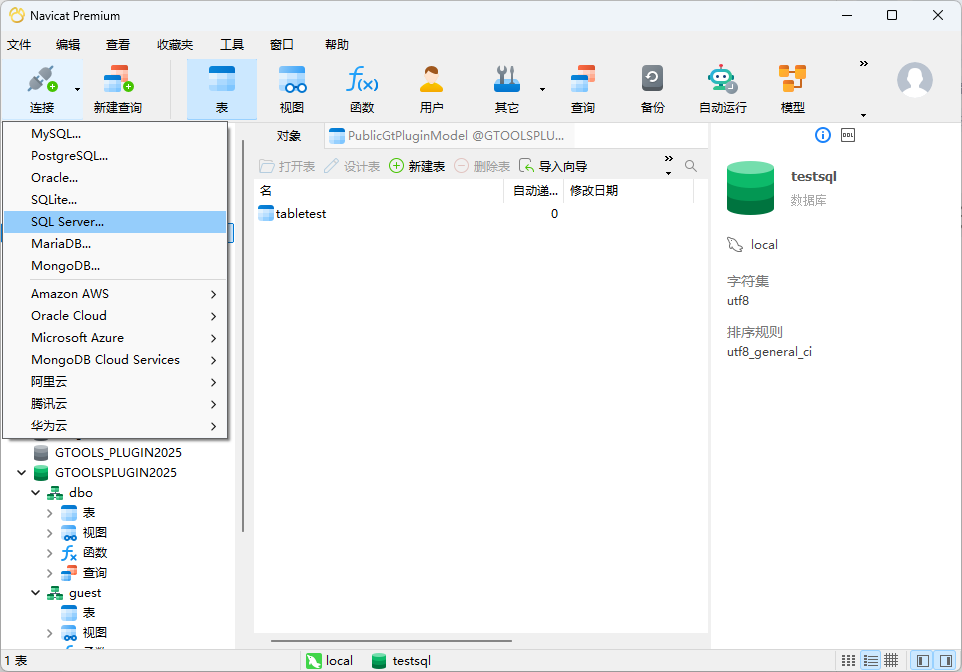Choose MongoDB... from connection menu
Screen dimensions: 962x672
point(115,266)
